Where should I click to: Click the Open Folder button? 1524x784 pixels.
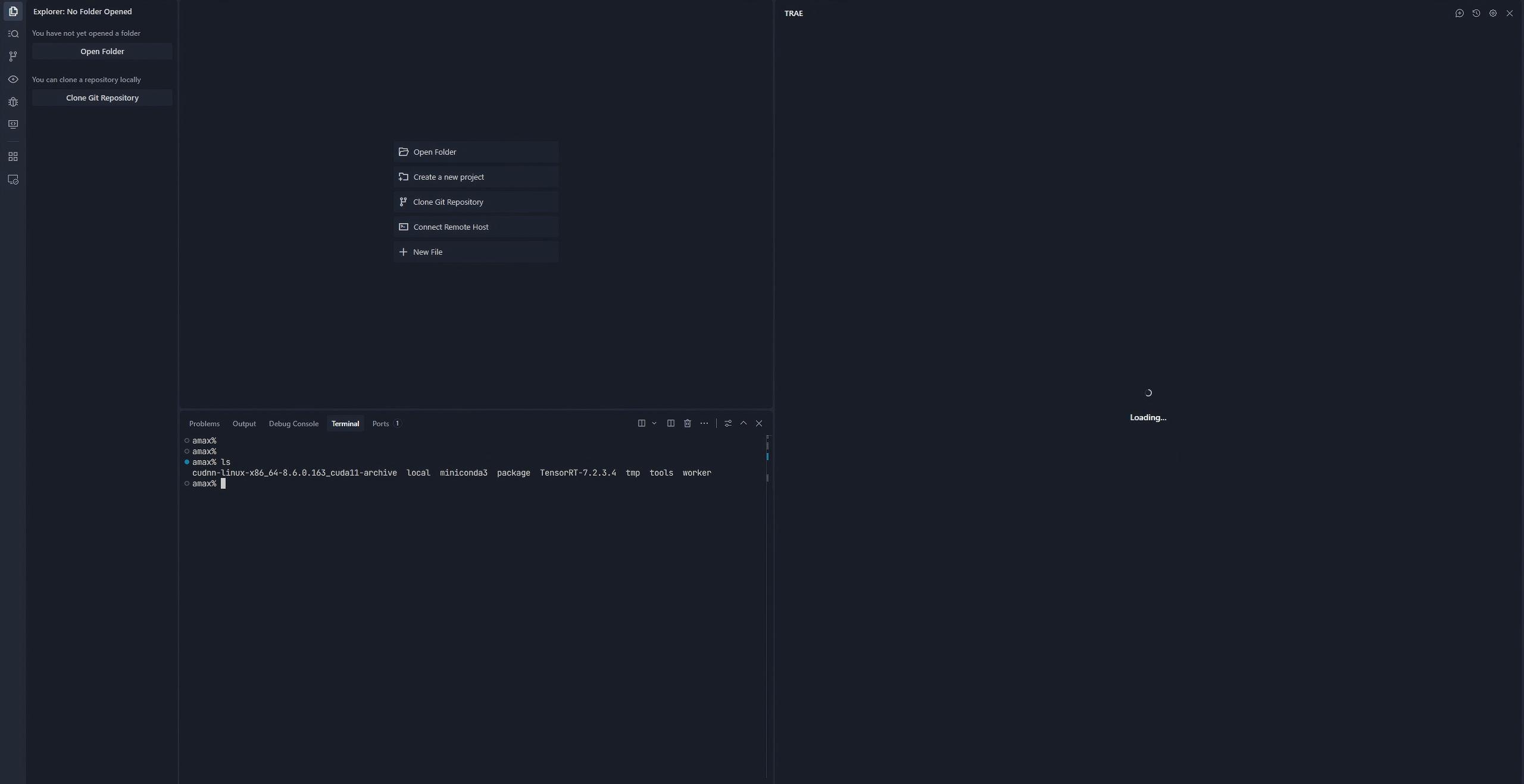102,51
